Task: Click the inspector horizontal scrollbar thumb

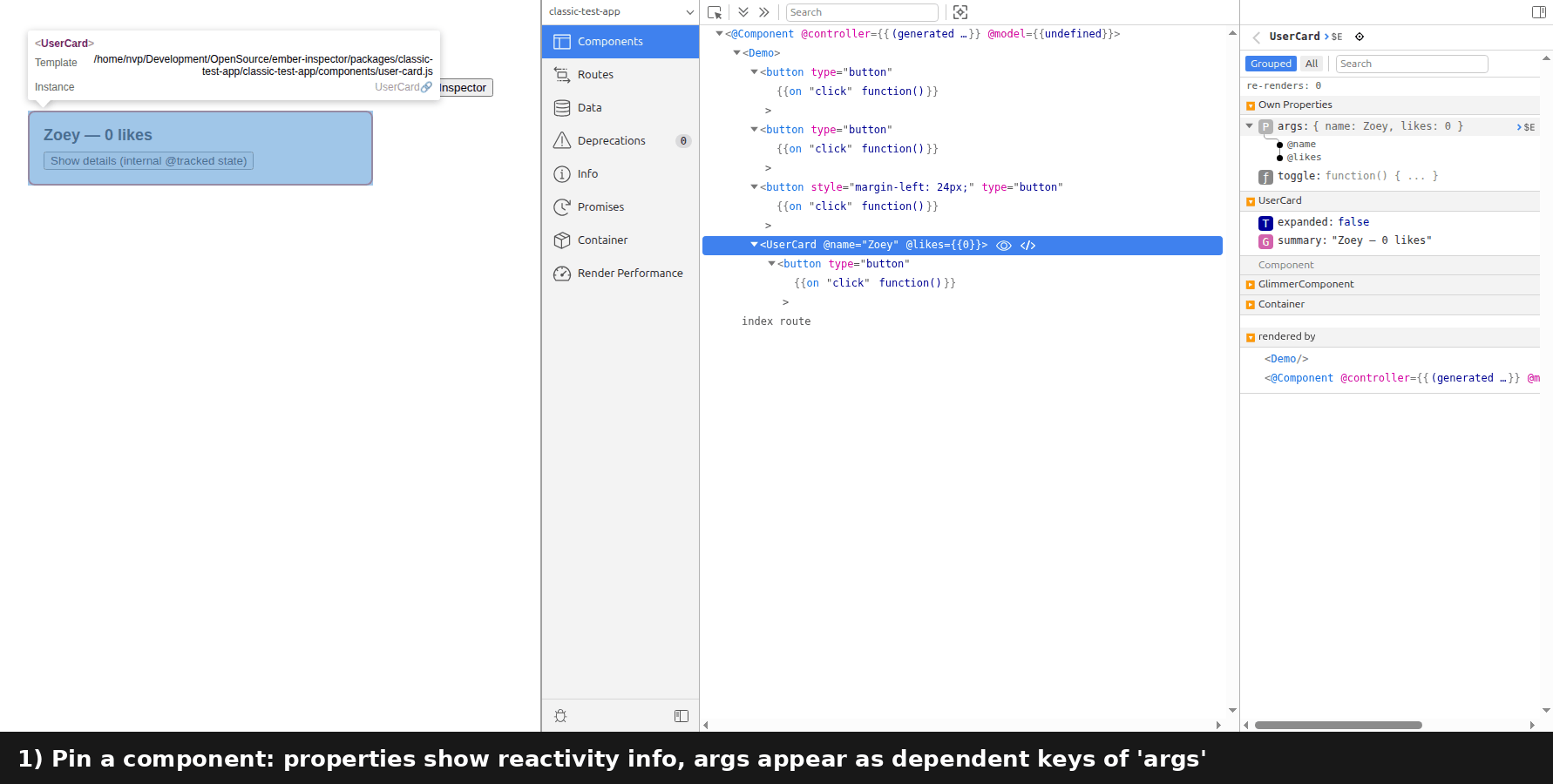Action: tap(1339, 725)
